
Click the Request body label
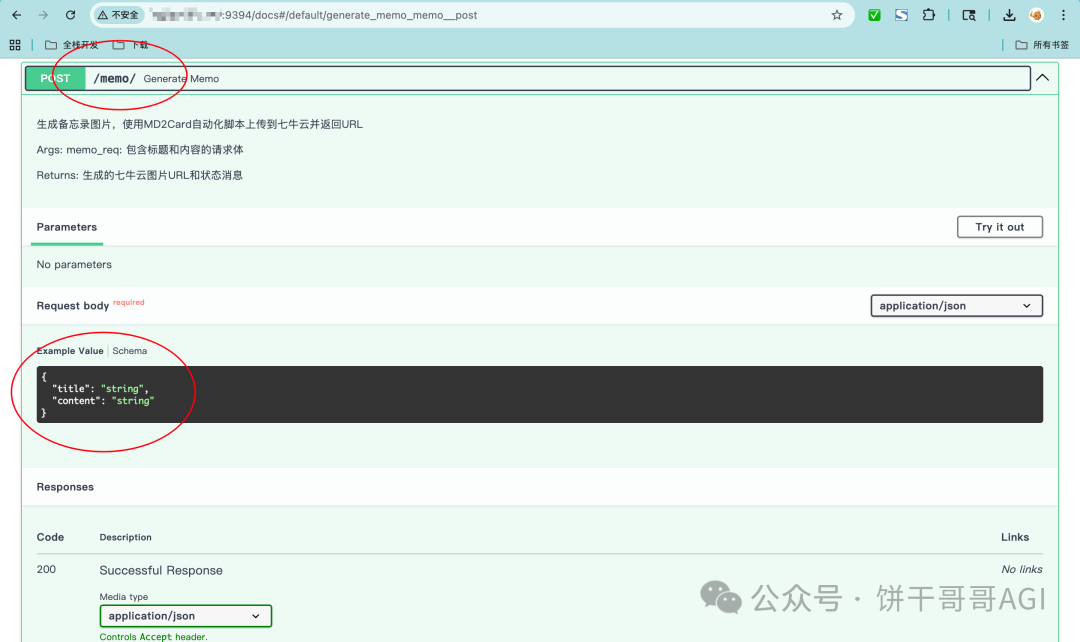tap(72, 306)
